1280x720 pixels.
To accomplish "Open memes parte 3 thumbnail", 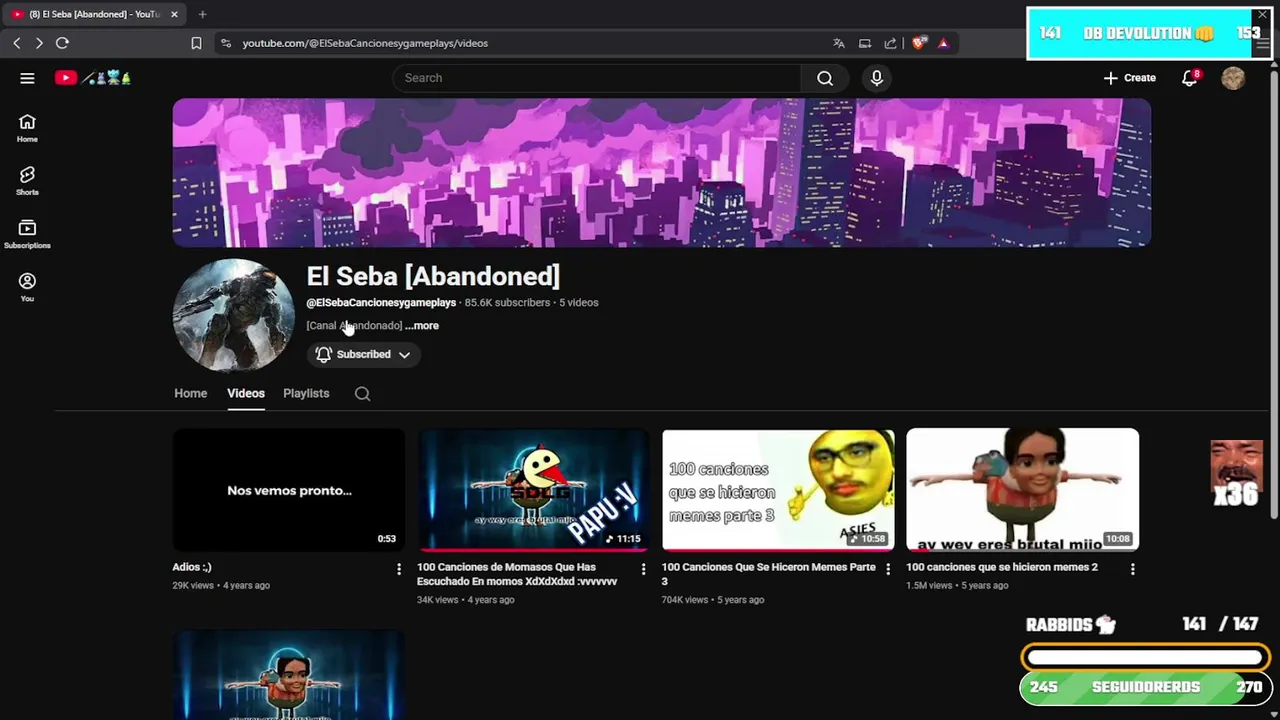I will tap(778, 490).
